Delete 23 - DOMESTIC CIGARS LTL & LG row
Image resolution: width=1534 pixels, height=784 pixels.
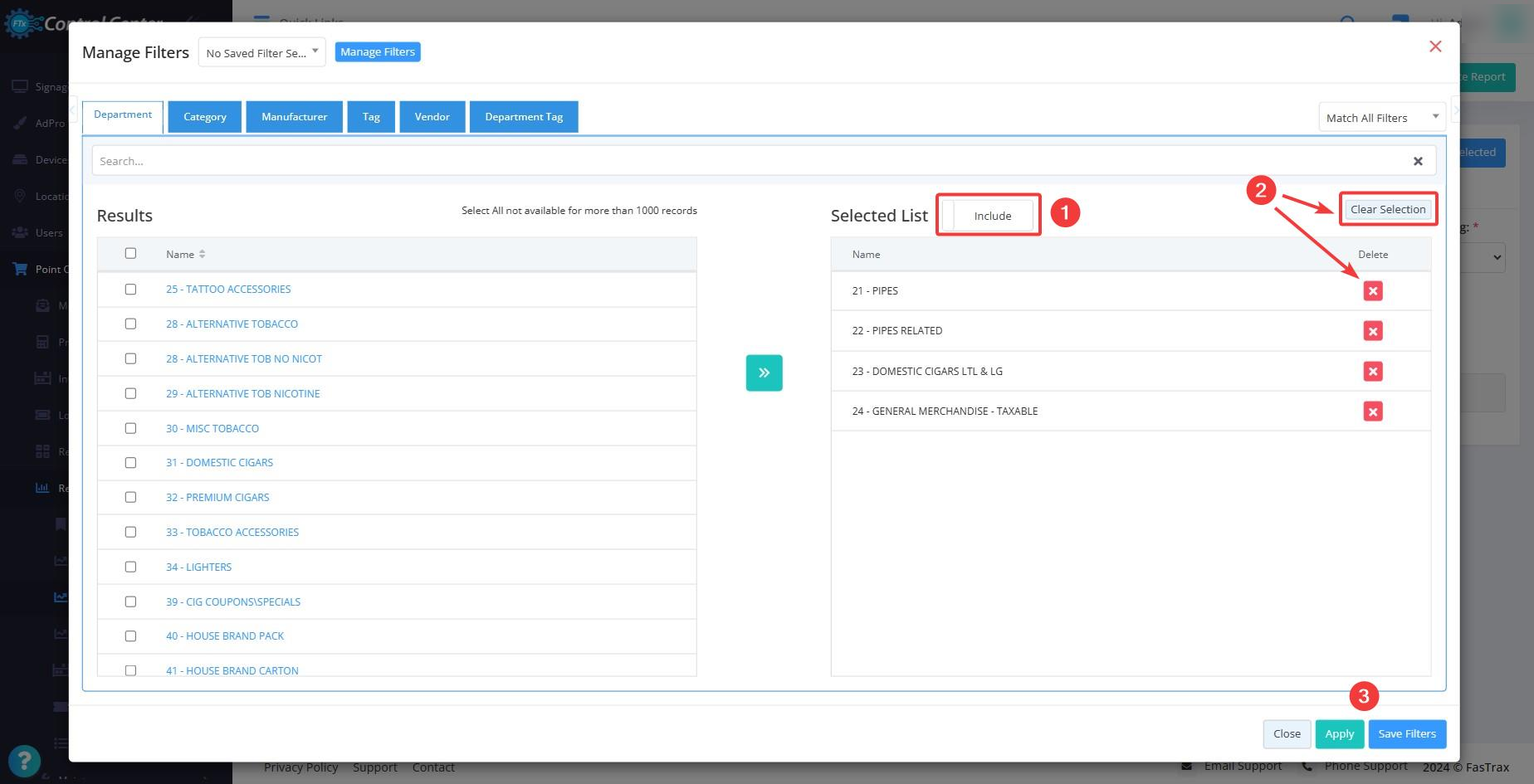[1372, 372]
